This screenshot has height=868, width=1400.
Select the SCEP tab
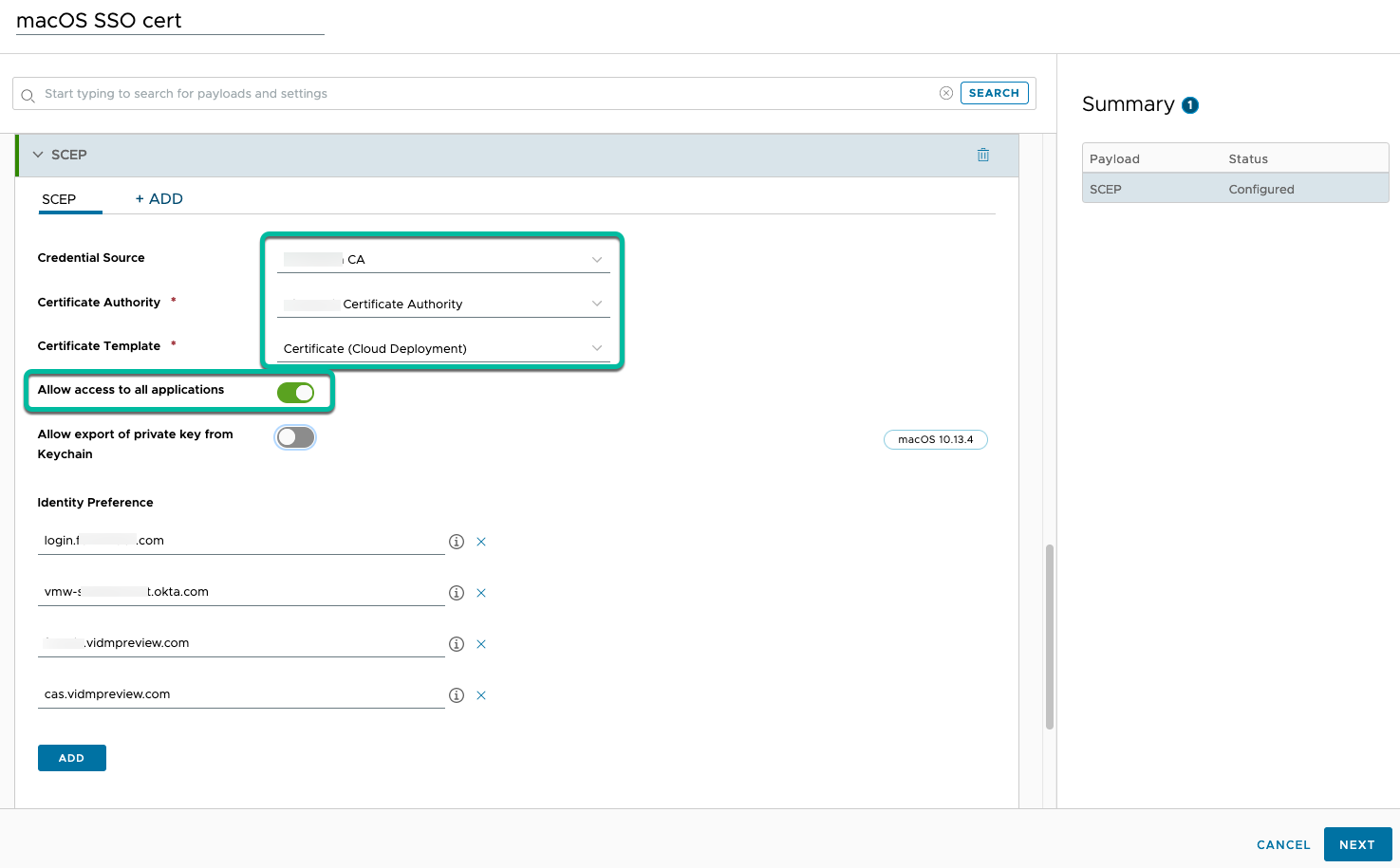pyautogui.click(x=59, y=199)
